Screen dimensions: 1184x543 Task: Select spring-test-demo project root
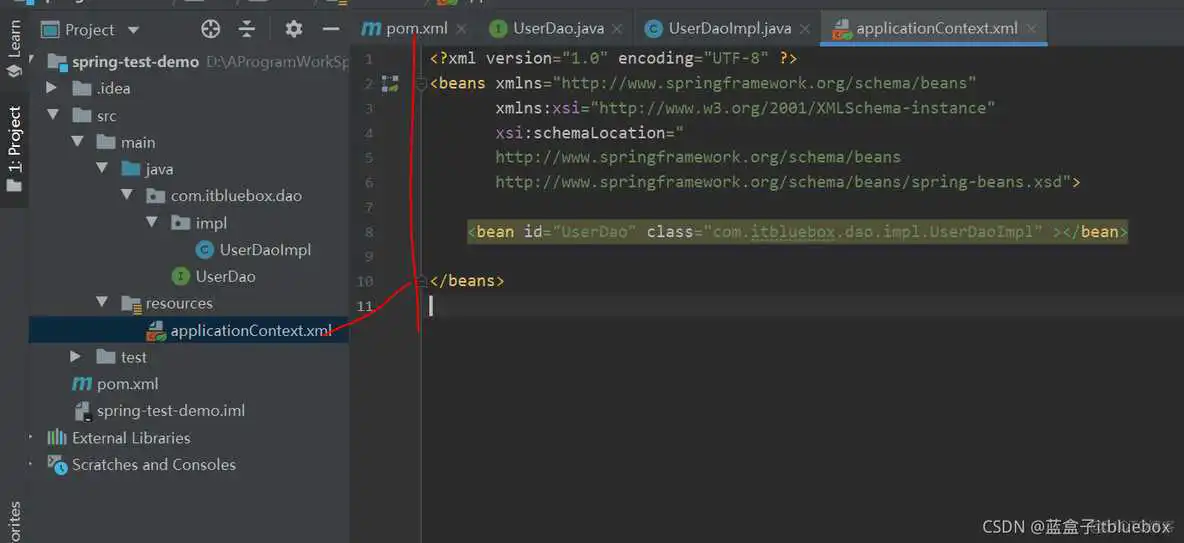pos(136,62)
